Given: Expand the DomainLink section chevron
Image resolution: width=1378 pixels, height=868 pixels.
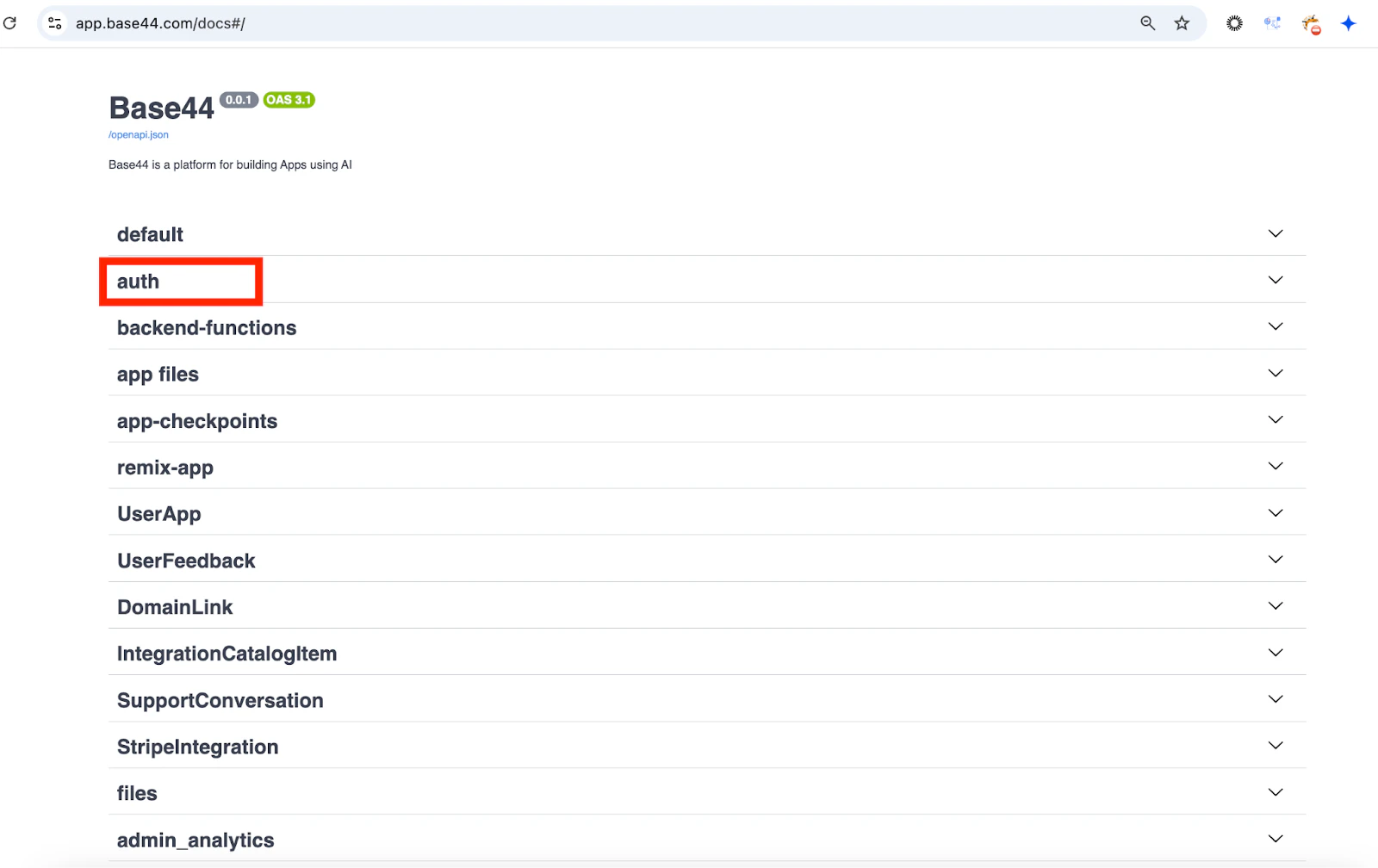Looking at the screenshot, I should [x=1276, y=605].
